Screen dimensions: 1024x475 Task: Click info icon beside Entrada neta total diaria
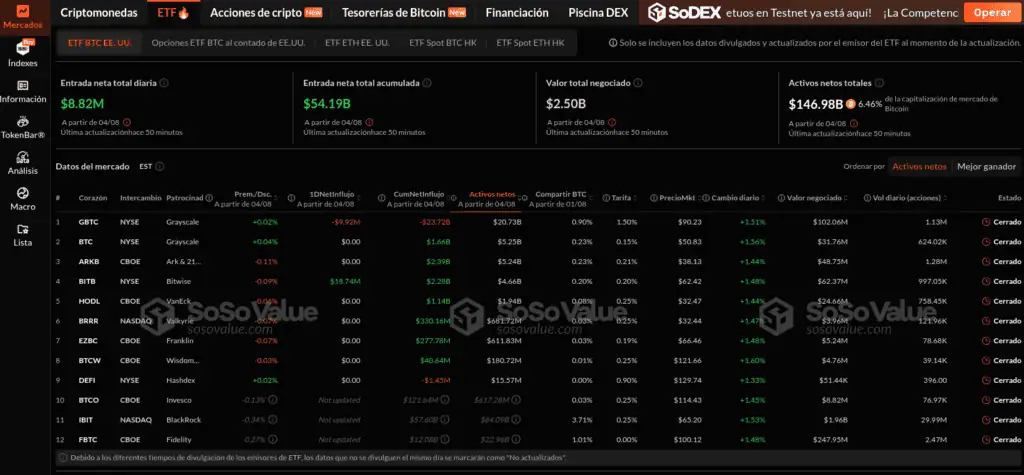(x=164, y=83)
